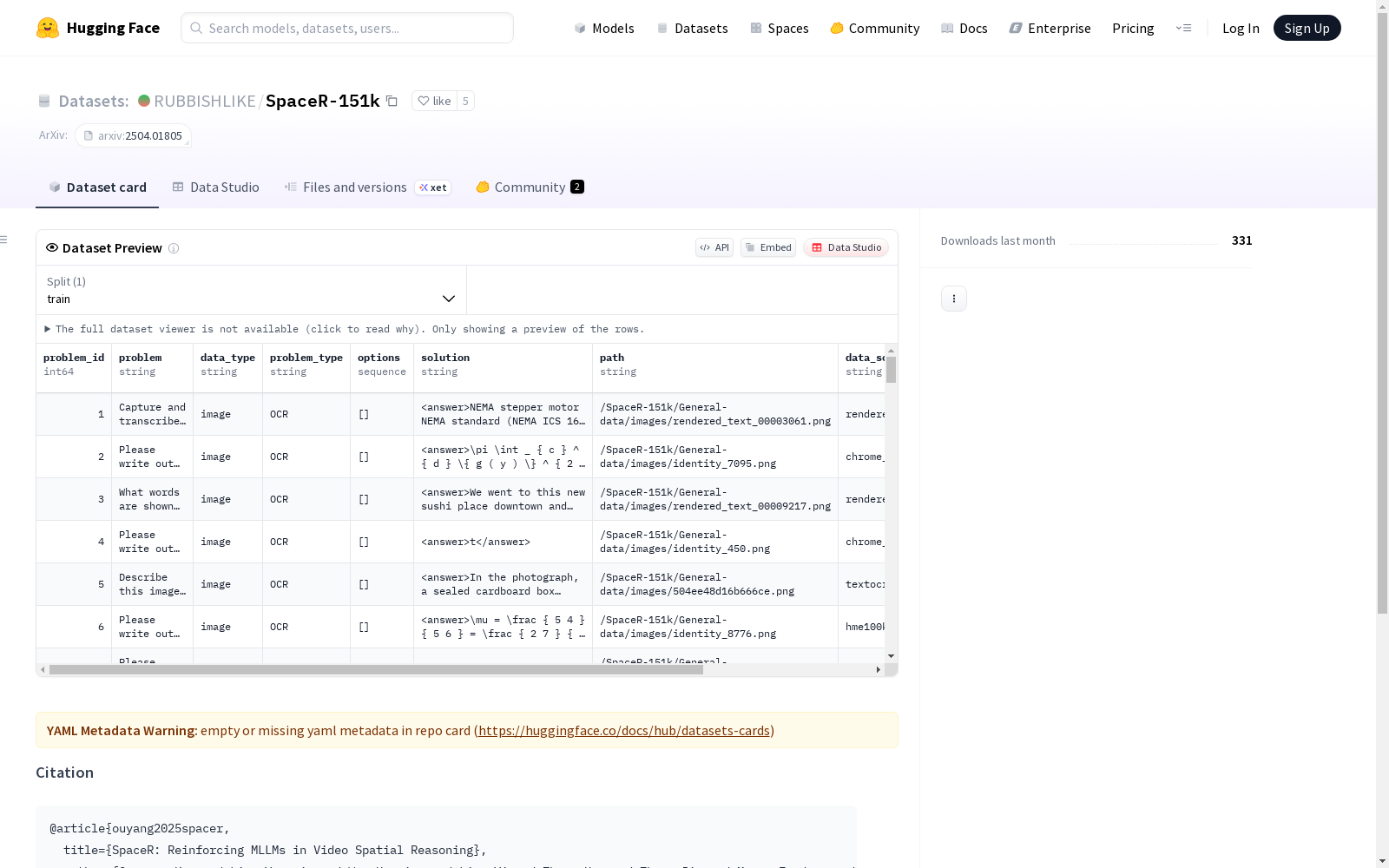The width and height of the screenshot is (1389, 868).
Task: Click the path cell rendered_text_00009217.png
Action: (x=715, y=499)
